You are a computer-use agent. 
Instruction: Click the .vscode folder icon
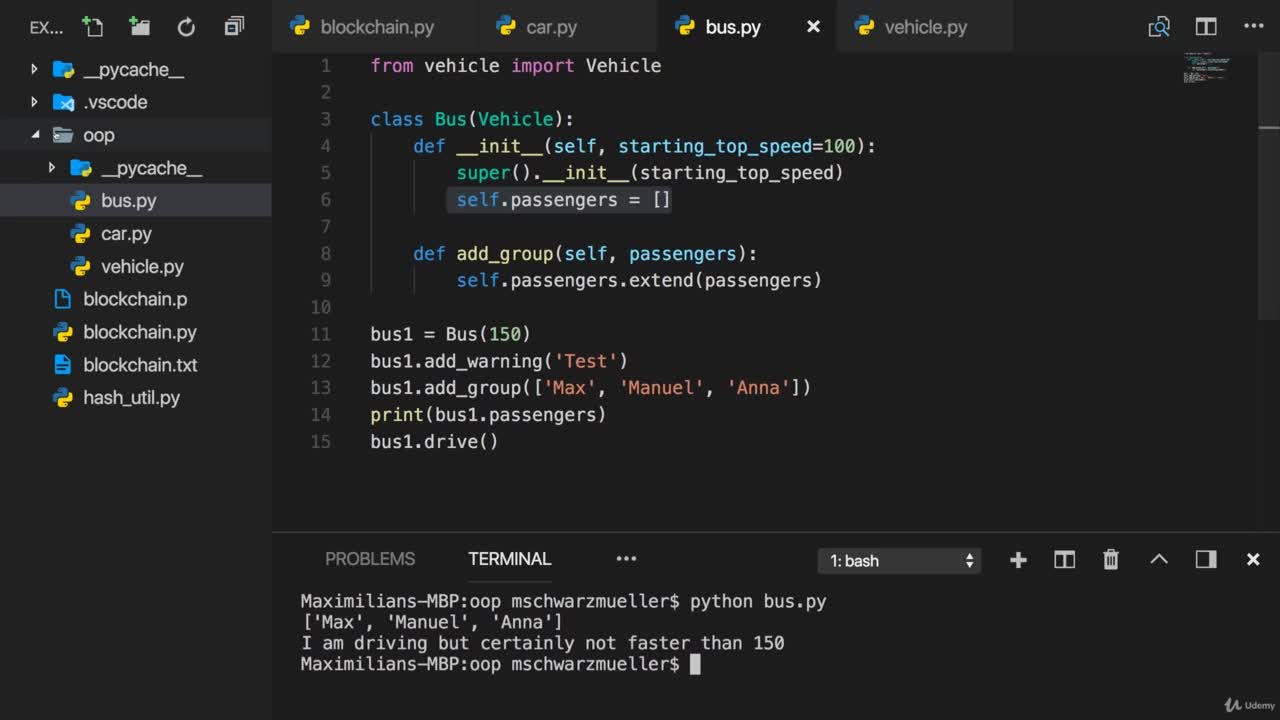tap(63, 102)
